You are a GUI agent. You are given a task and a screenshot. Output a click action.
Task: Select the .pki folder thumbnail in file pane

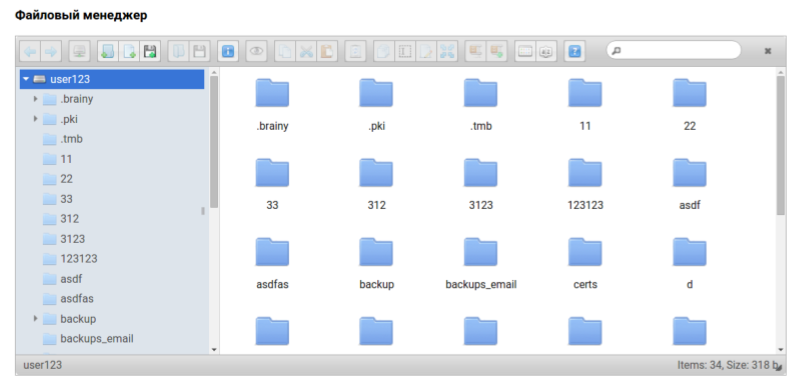pos(376,93)
